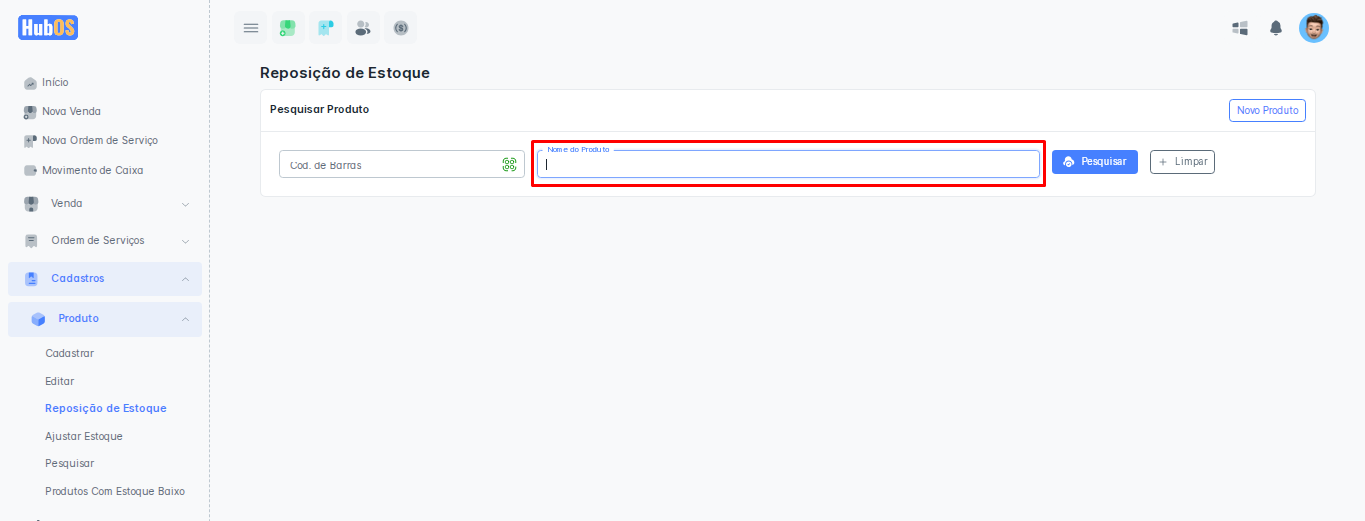
Task: Expand the Ordem de Serviços section
Action: pos(105,241)
